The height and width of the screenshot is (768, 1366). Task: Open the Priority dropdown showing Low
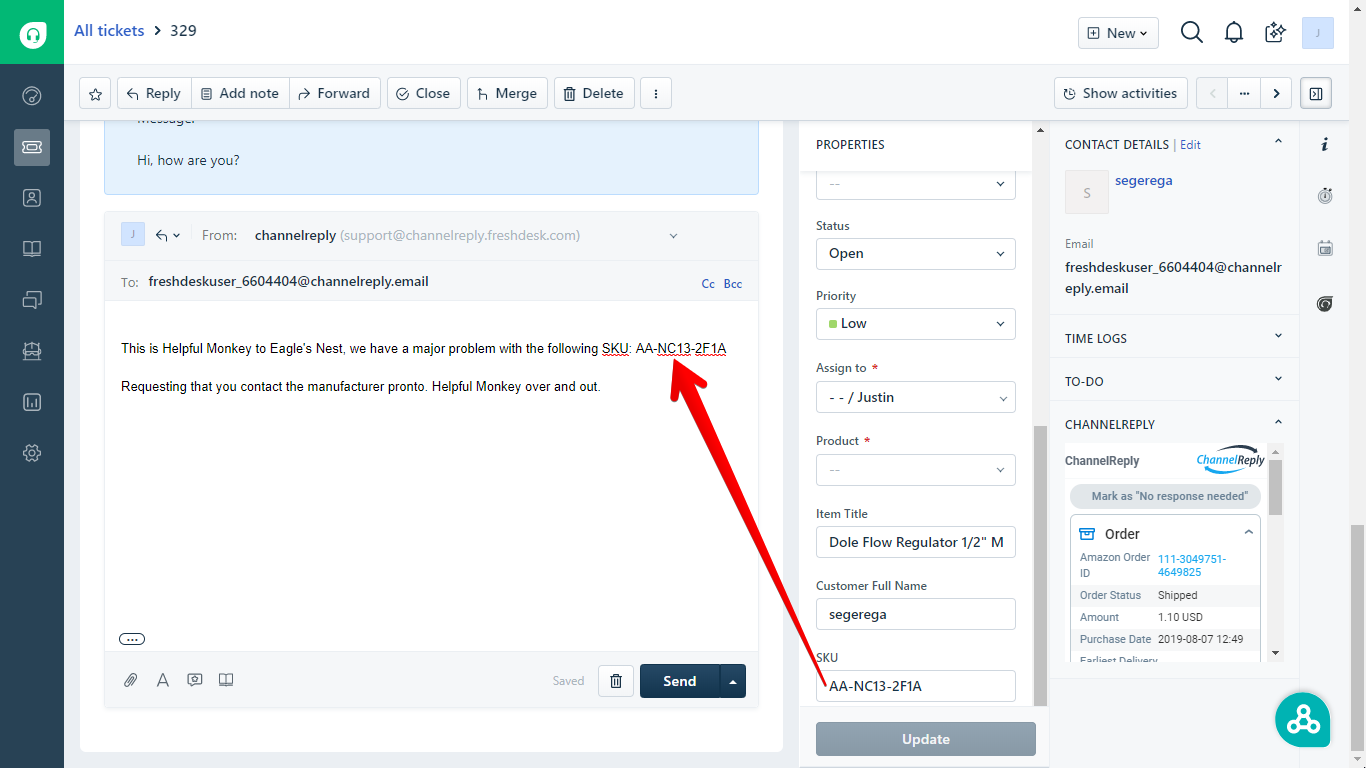916,324
